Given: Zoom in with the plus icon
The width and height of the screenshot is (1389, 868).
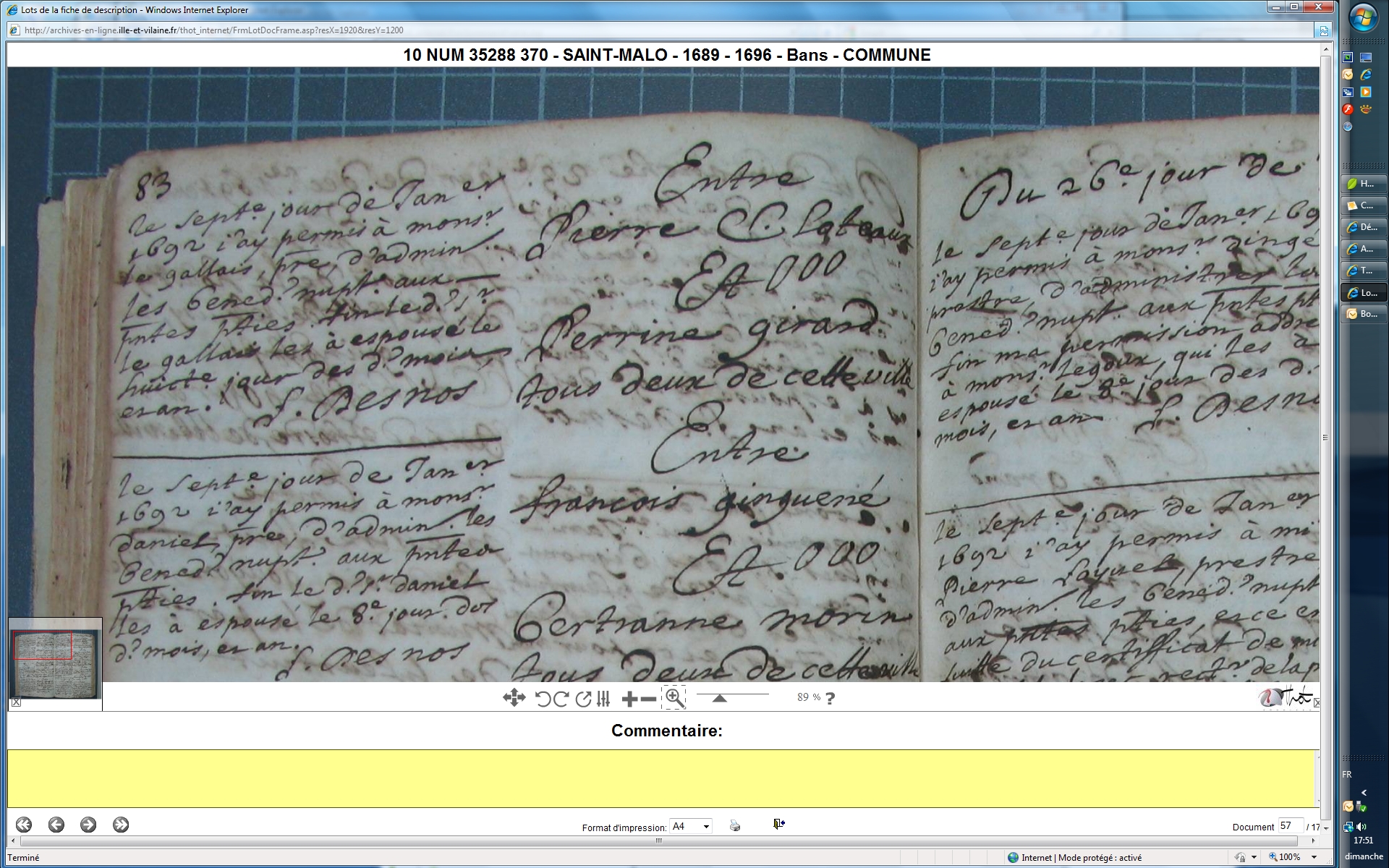Looking at the screenshot, I should 629,699.
